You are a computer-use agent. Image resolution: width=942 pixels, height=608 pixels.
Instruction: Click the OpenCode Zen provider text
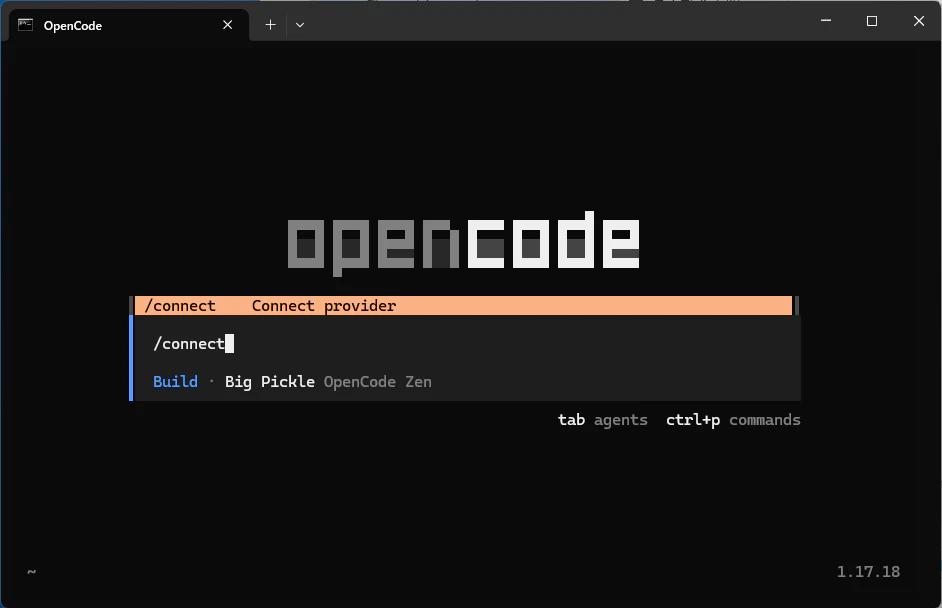click(377, 382)
